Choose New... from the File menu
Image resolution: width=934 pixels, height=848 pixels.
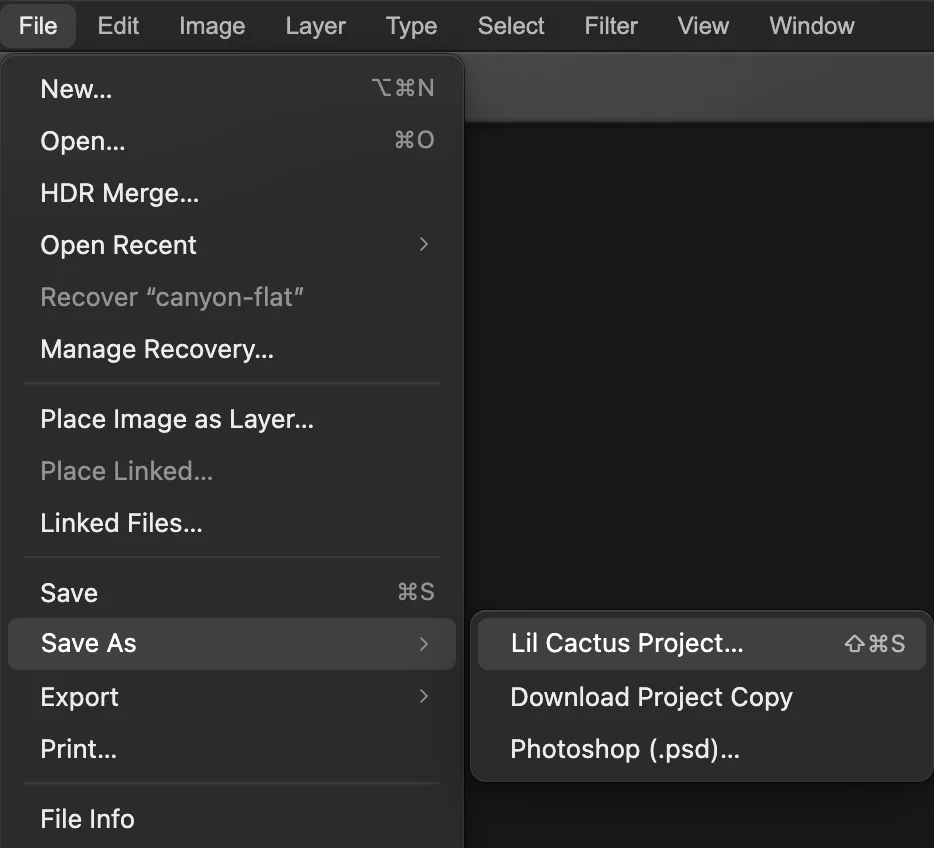pyautogui.click(x=232, y=89)
